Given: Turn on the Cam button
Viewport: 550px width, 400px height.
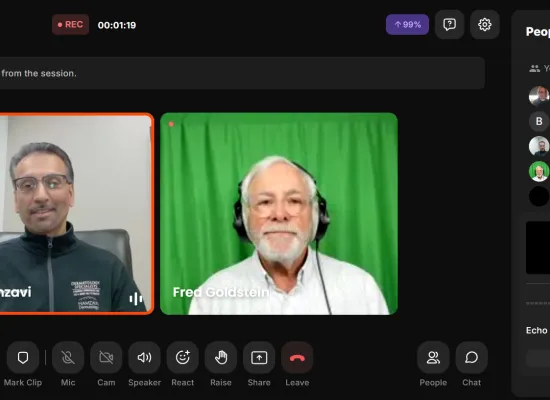Looking at the screenshot, I should coord(106,358).
